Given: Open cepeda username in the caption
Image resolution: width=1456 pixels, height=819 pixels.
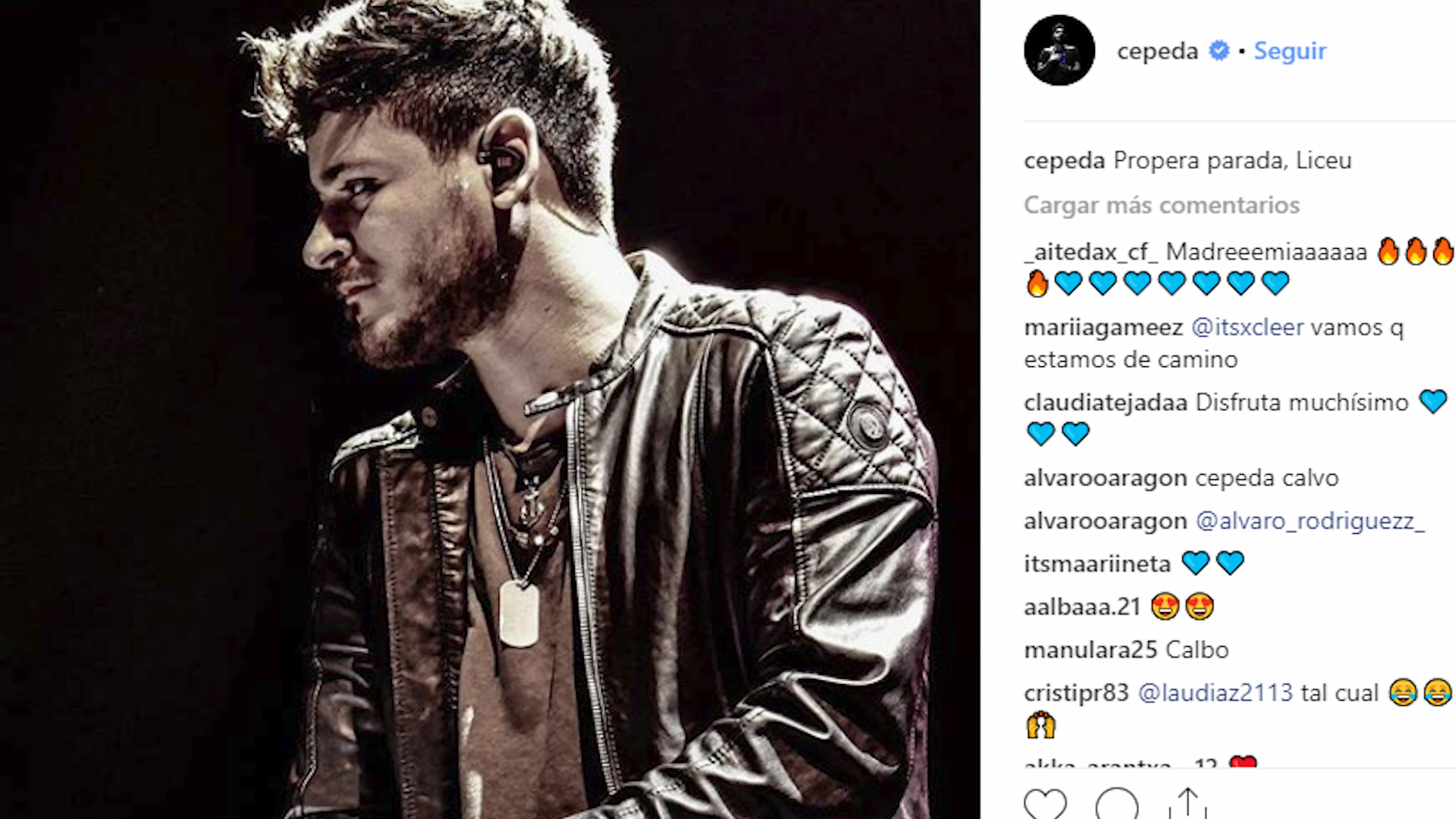Looking at the screenshot, I should click(1064, 161).
